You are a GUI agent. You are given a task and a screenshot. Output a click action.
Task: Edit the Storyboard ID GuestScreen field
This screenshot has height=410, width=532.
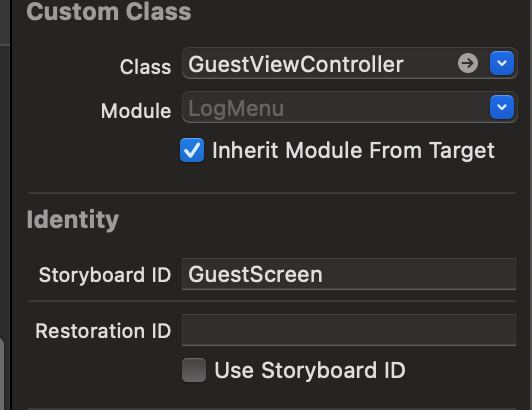tap(349, 274)
